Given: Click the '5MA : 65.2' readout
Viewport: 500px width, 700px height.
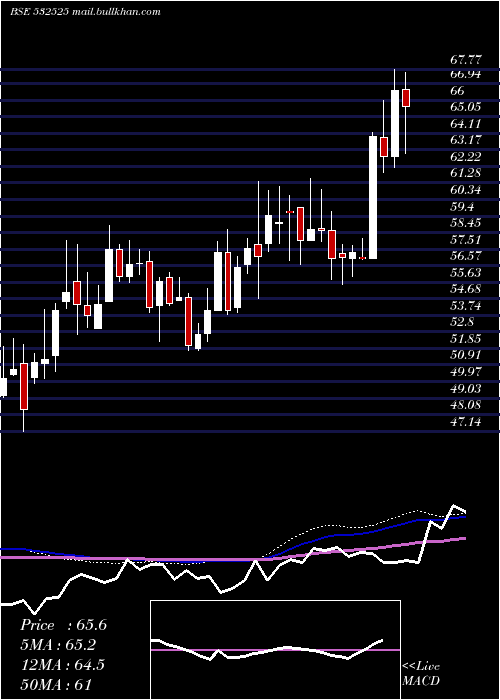Looking at the screenshot, I should 58,645.
